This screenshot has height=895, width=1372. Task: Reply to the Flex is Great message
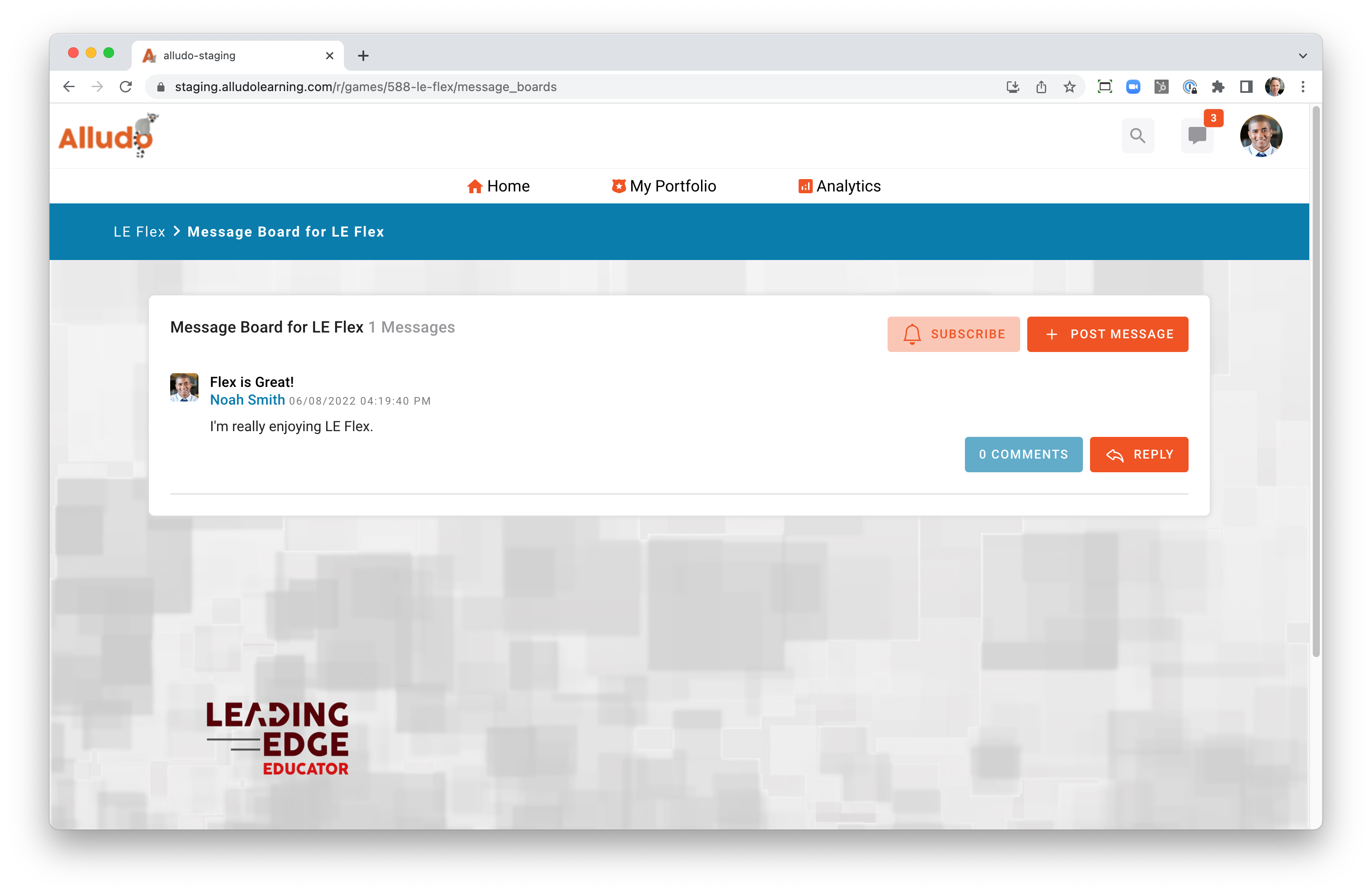point(1139,455)
